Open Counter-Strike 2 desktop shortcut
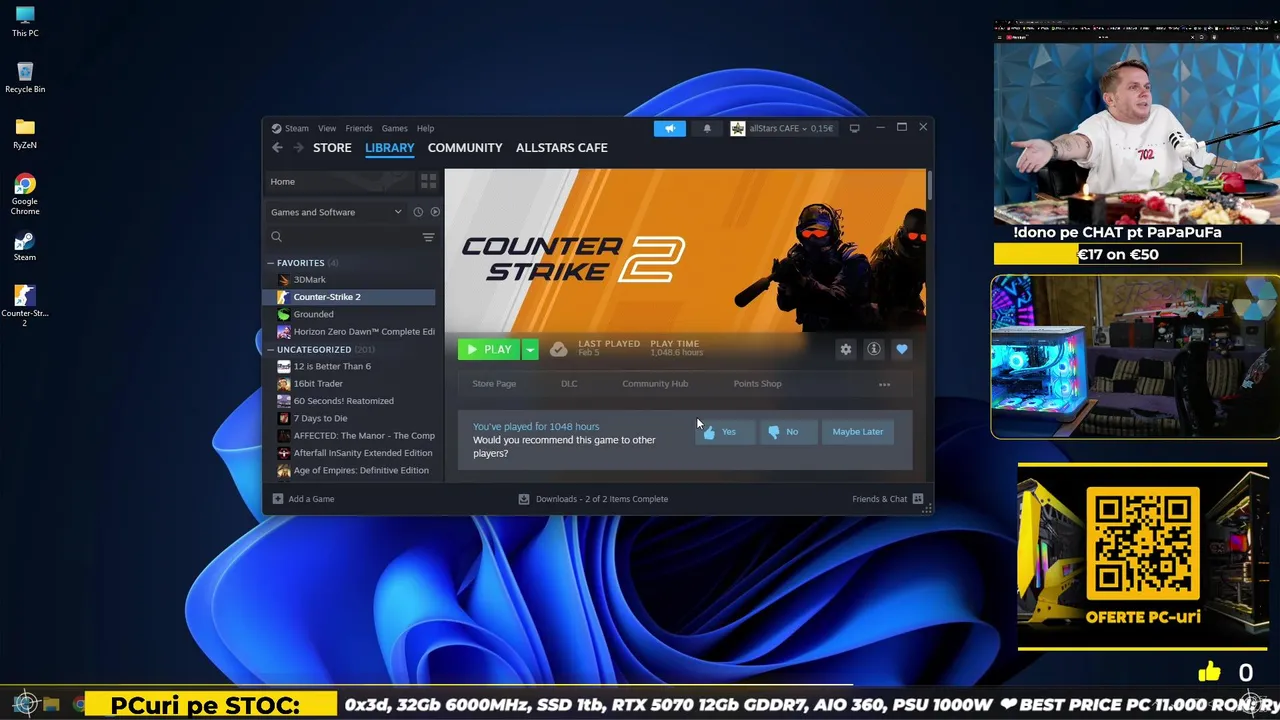 (25, 305)
